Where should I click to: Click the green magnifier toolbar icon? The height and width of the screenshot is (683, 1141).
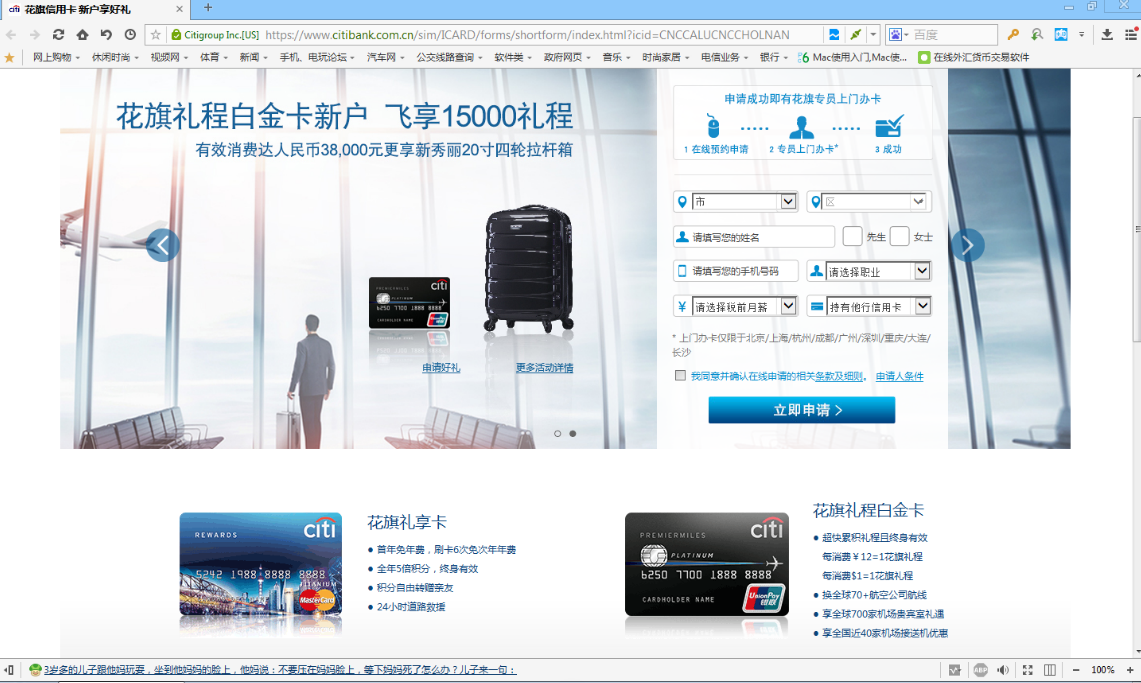[x=1037, y=35]
